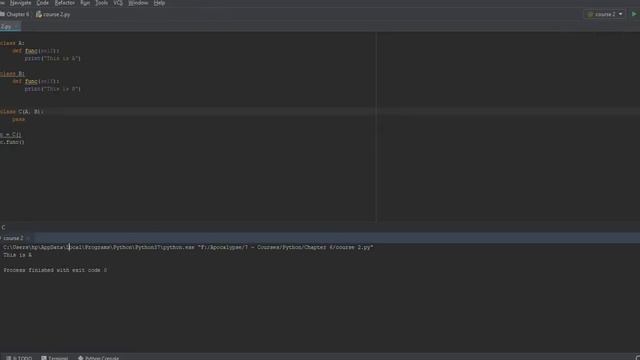Click "Process finished with exit code 0" text
Screen dimensions: 640x360
click(x=55, y=270)
